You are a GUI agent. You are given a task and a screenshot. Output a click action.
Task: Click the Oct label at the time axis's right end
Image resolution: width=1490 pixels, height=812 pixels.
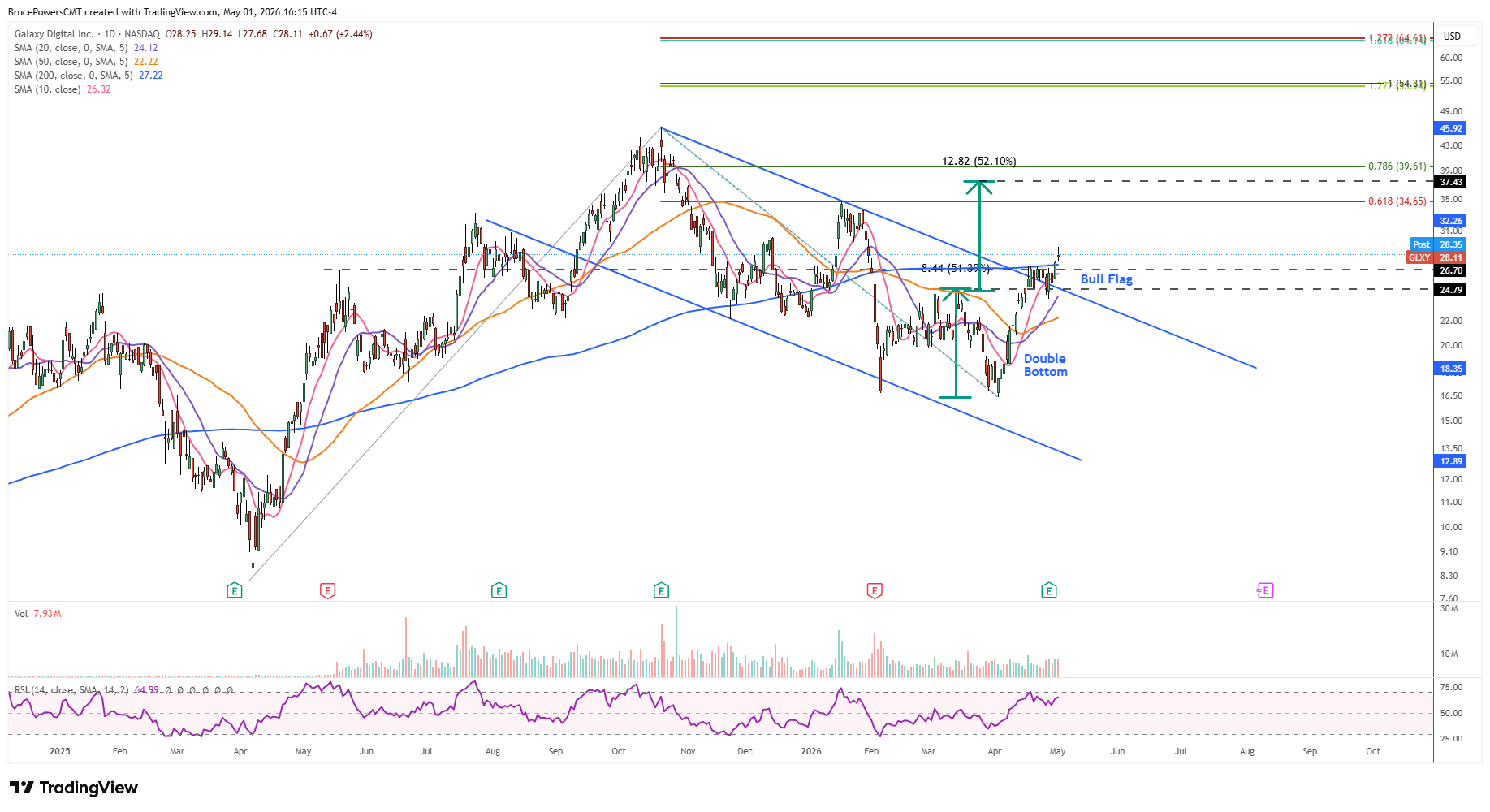[x=1373, y=751]
